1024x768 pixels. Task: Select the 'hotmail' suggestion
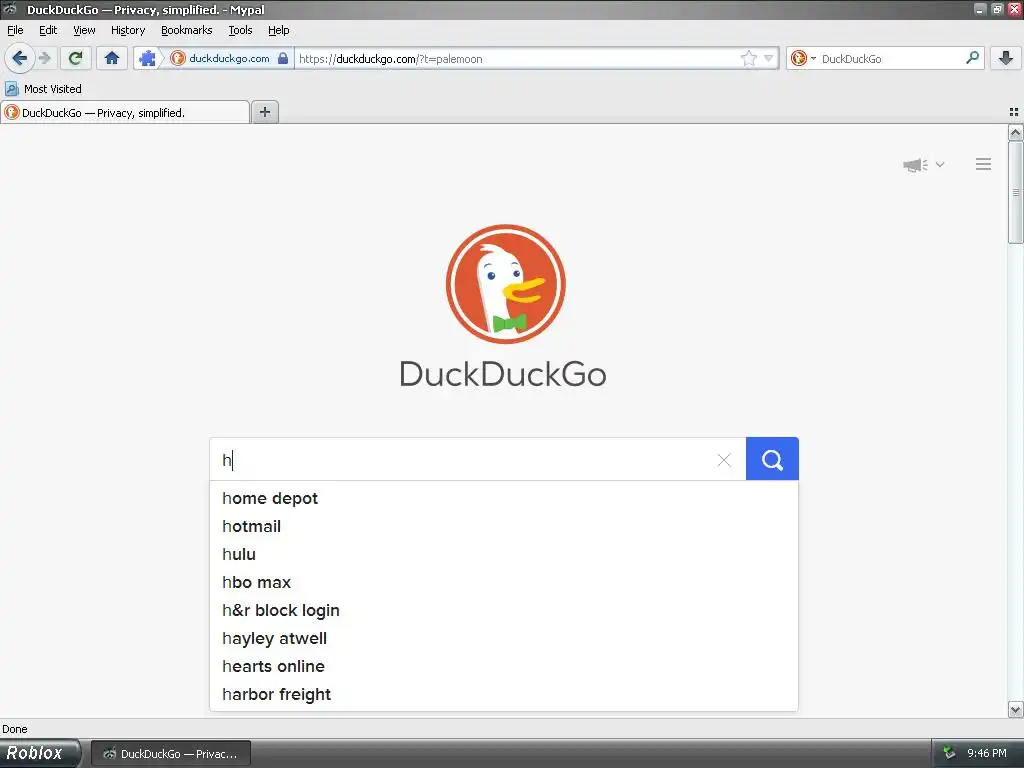point(504,526)
